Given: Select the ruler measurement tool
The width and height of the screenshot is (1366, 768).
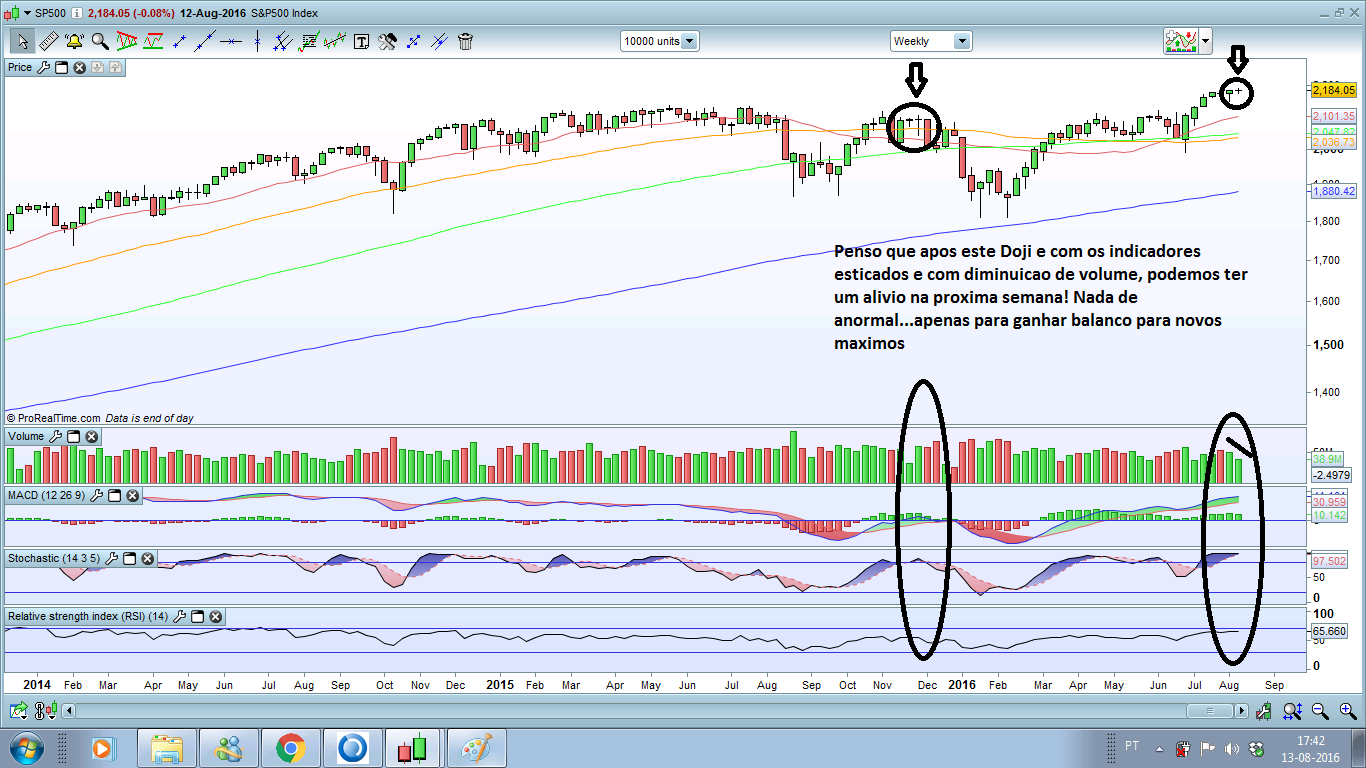Looking at the screenshot, I should coord(48,41).
